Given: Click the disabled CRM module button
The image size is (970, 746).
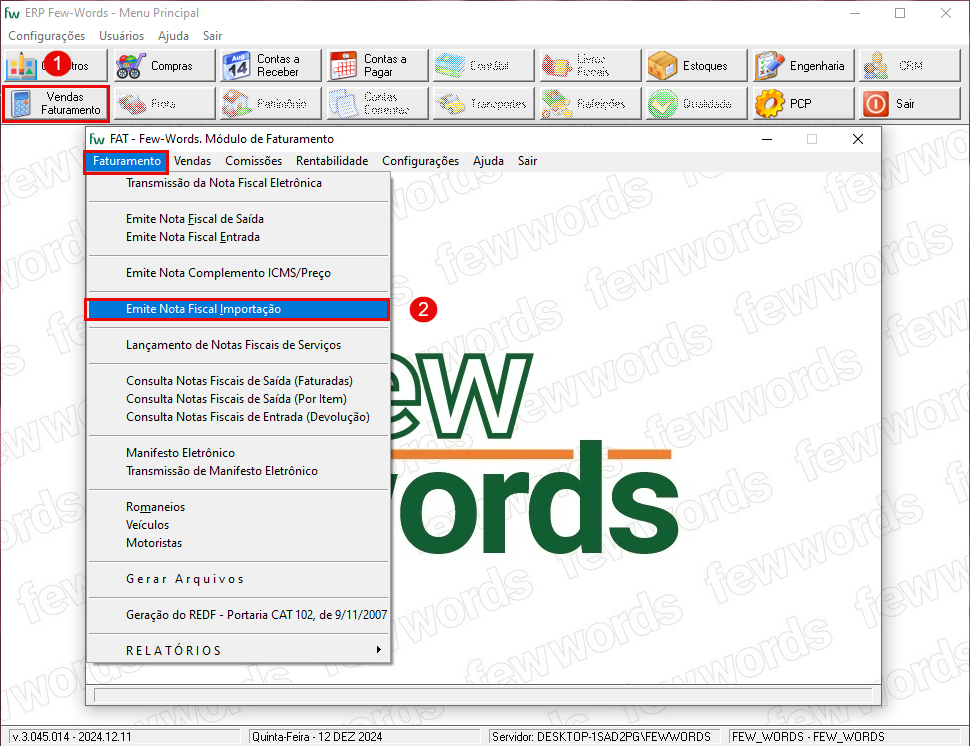Looking at the screenshot, I should pyautogui.click(x=909, y=66).
